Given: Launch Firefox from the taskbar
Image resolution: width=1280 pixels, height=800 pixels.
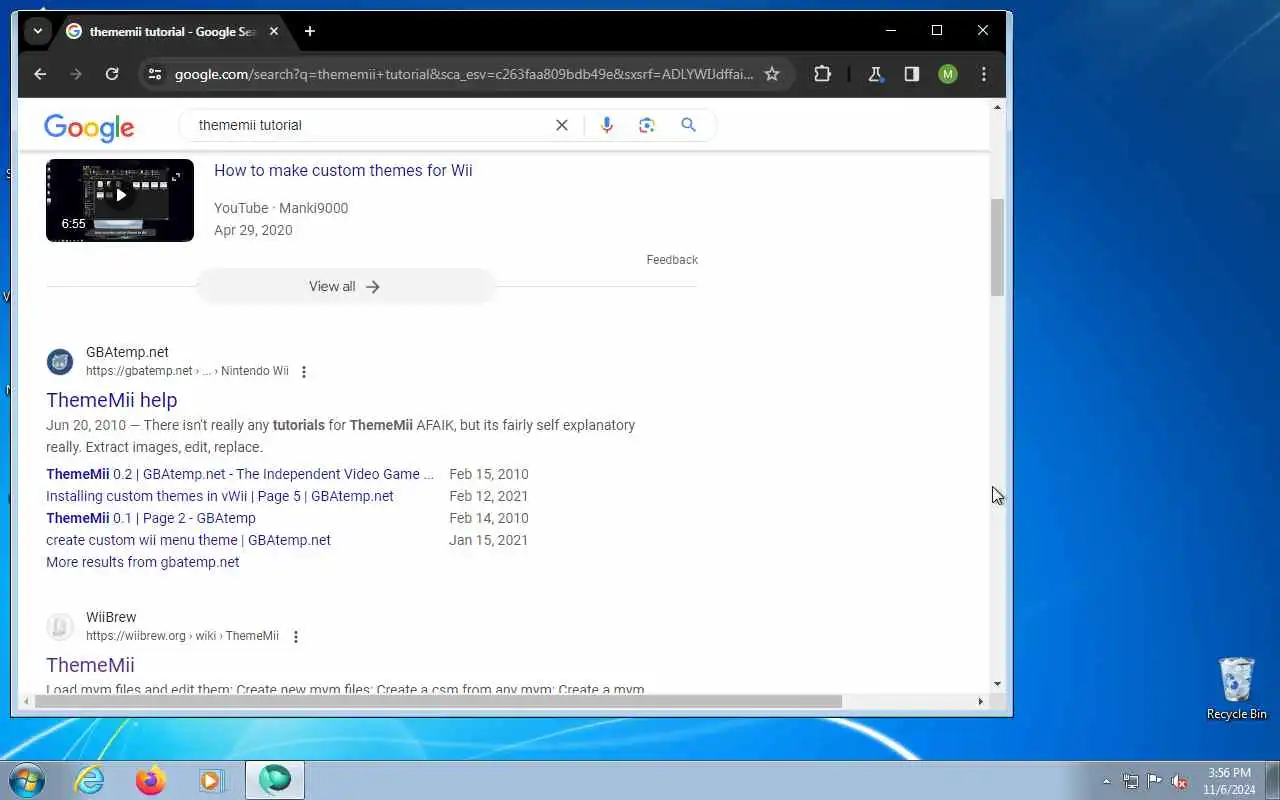Looking at the screenshot, I should point(151,780).
